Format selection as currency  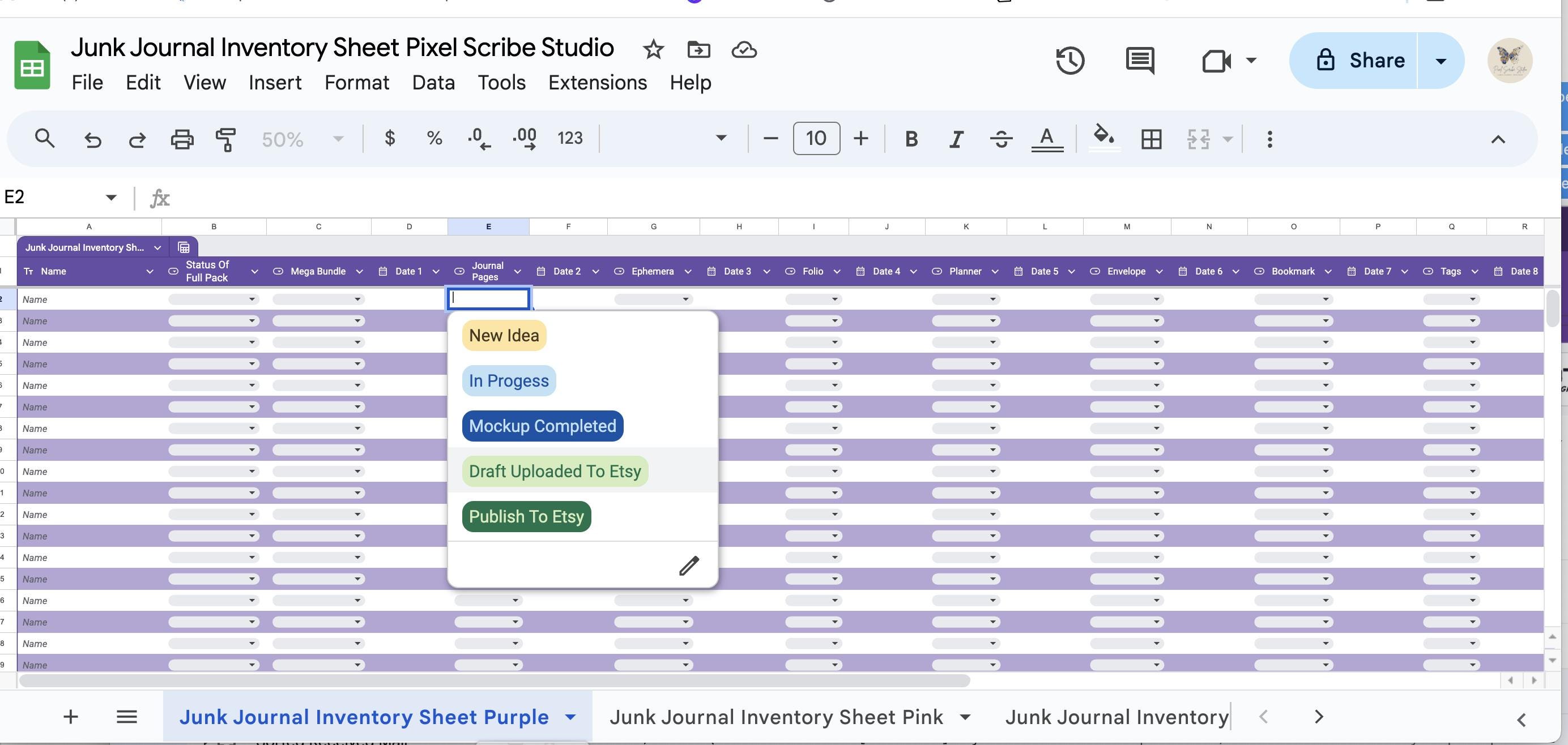[x=390, y=139]
